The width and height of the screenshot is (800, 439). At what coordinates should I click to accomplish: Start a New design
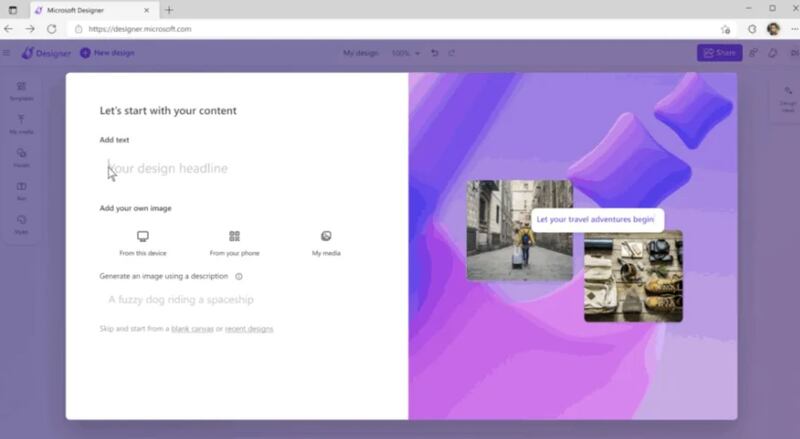[108, 53]
